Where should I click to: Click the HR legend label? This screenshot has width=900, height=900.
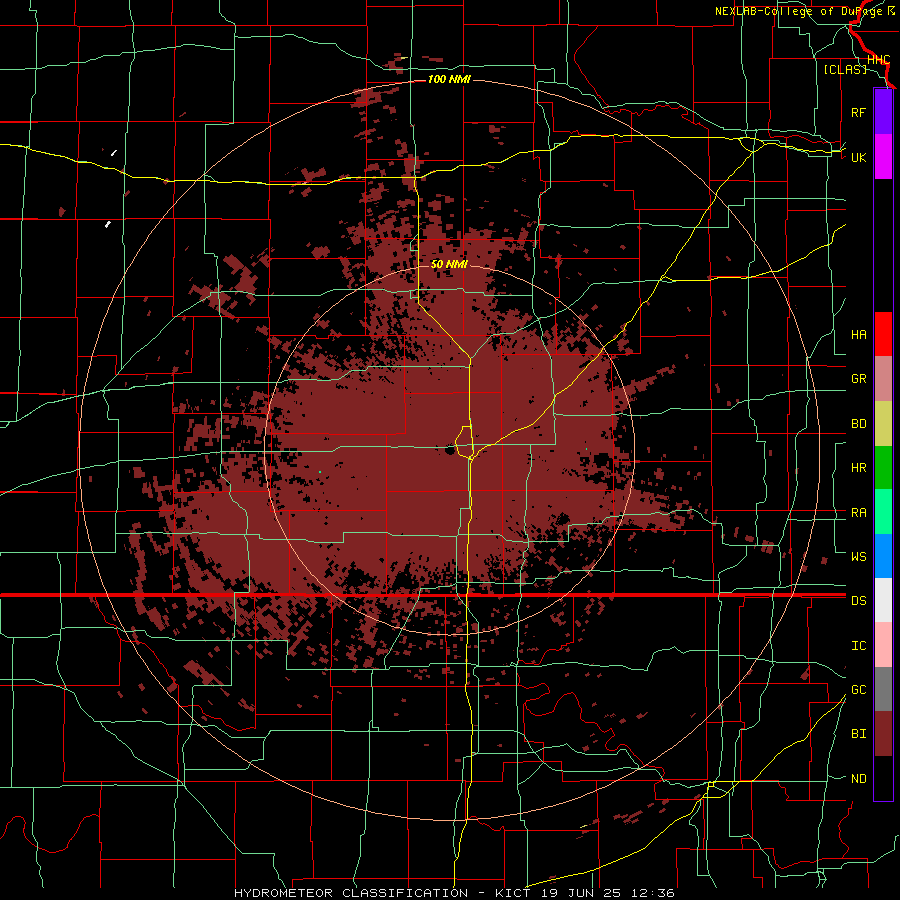pos(858,468)
